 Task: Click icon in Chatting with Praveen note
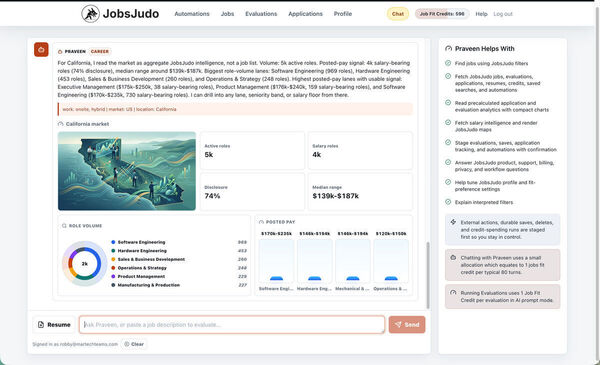453,257
